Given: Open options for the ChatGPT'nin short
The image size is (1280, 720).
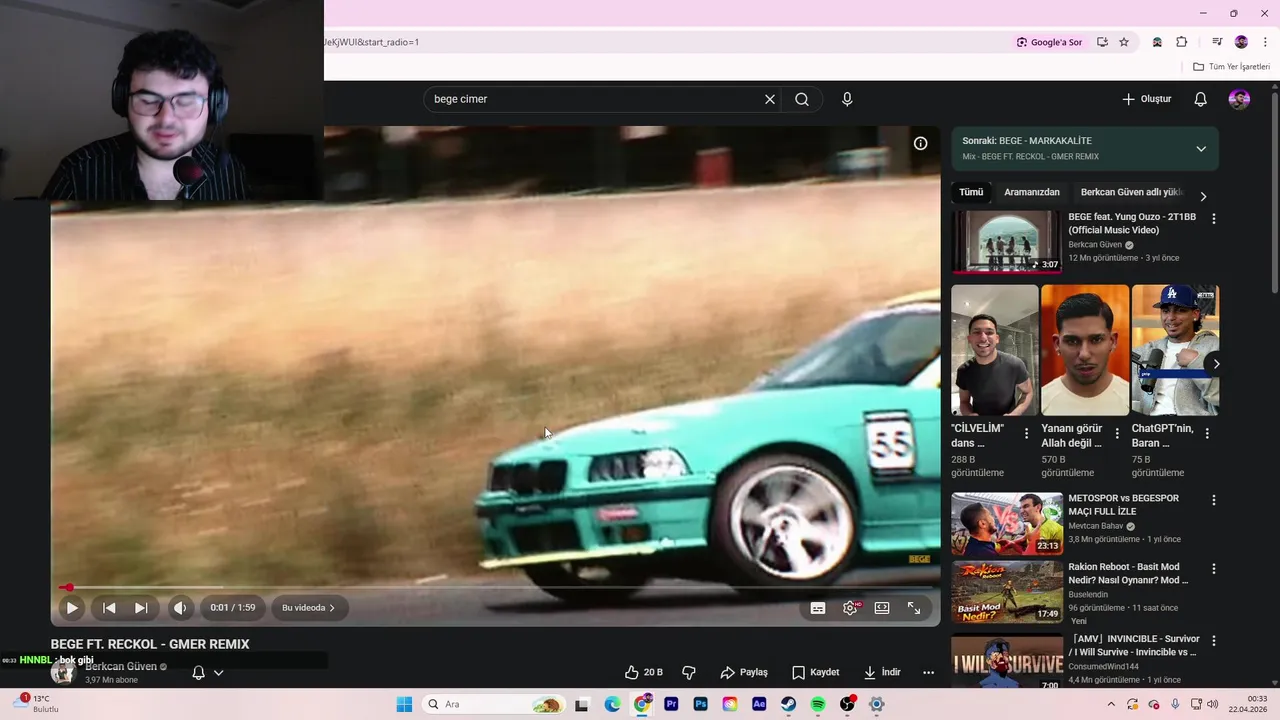Looking at the screenshot, I should (1207, 434).
